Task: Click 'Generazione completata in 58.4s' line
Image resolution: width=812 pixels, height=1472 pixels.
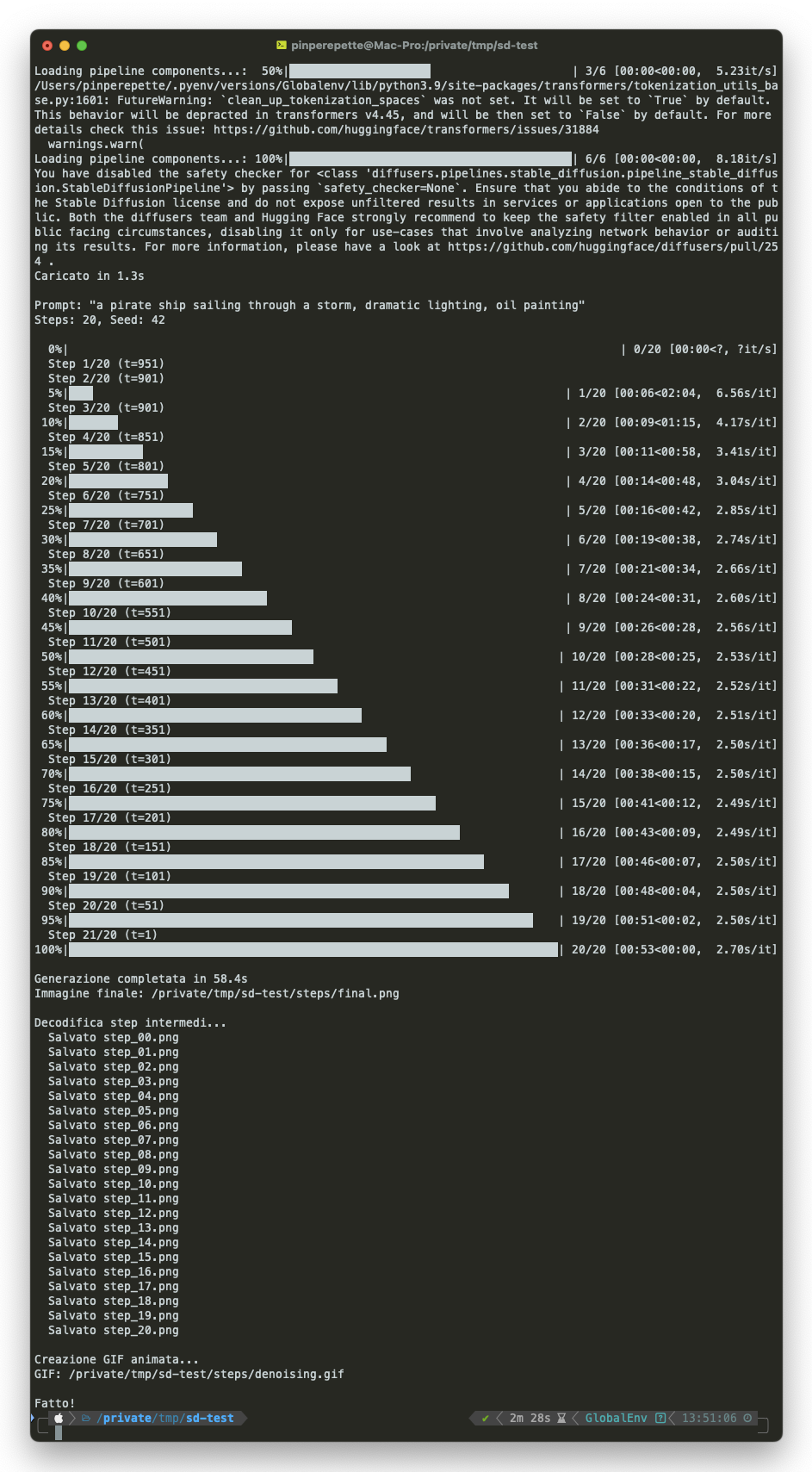Action: coord(141,978)
